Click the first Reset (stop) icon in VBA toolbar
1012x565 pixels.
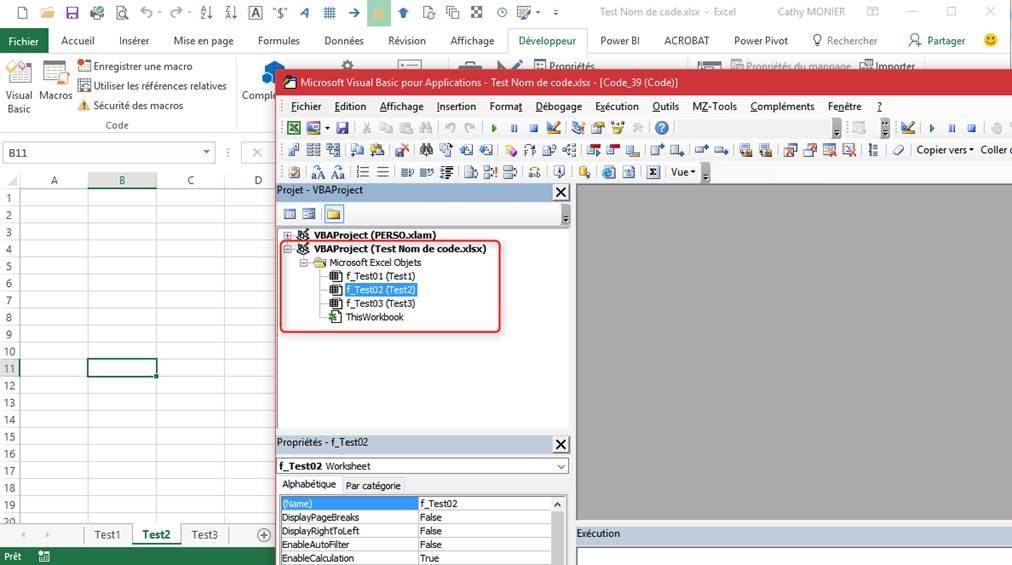click(533, 128)
